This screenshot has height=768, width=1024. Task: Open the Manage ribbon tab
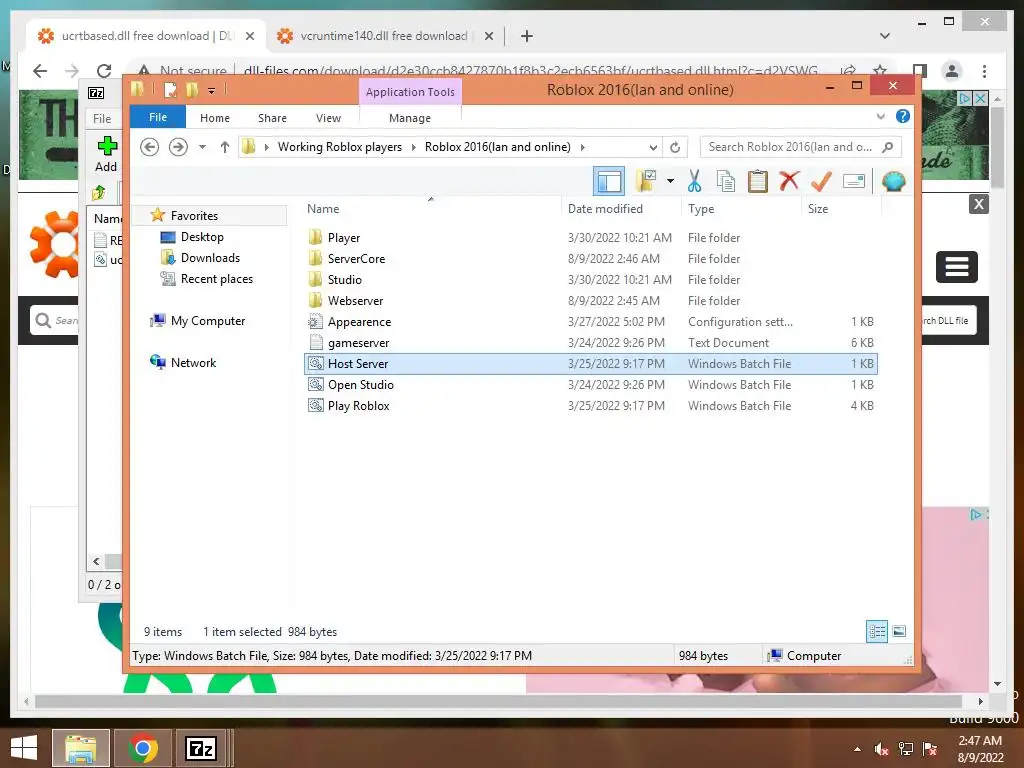410,118
